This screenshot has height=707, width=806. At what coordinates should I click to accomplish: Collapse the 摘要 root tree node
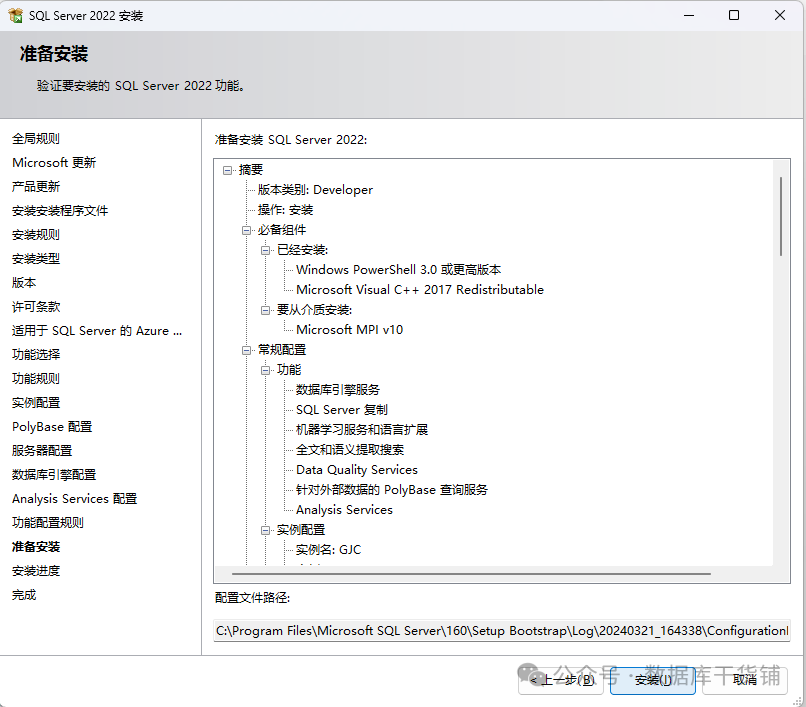click(x=227, y=170)
